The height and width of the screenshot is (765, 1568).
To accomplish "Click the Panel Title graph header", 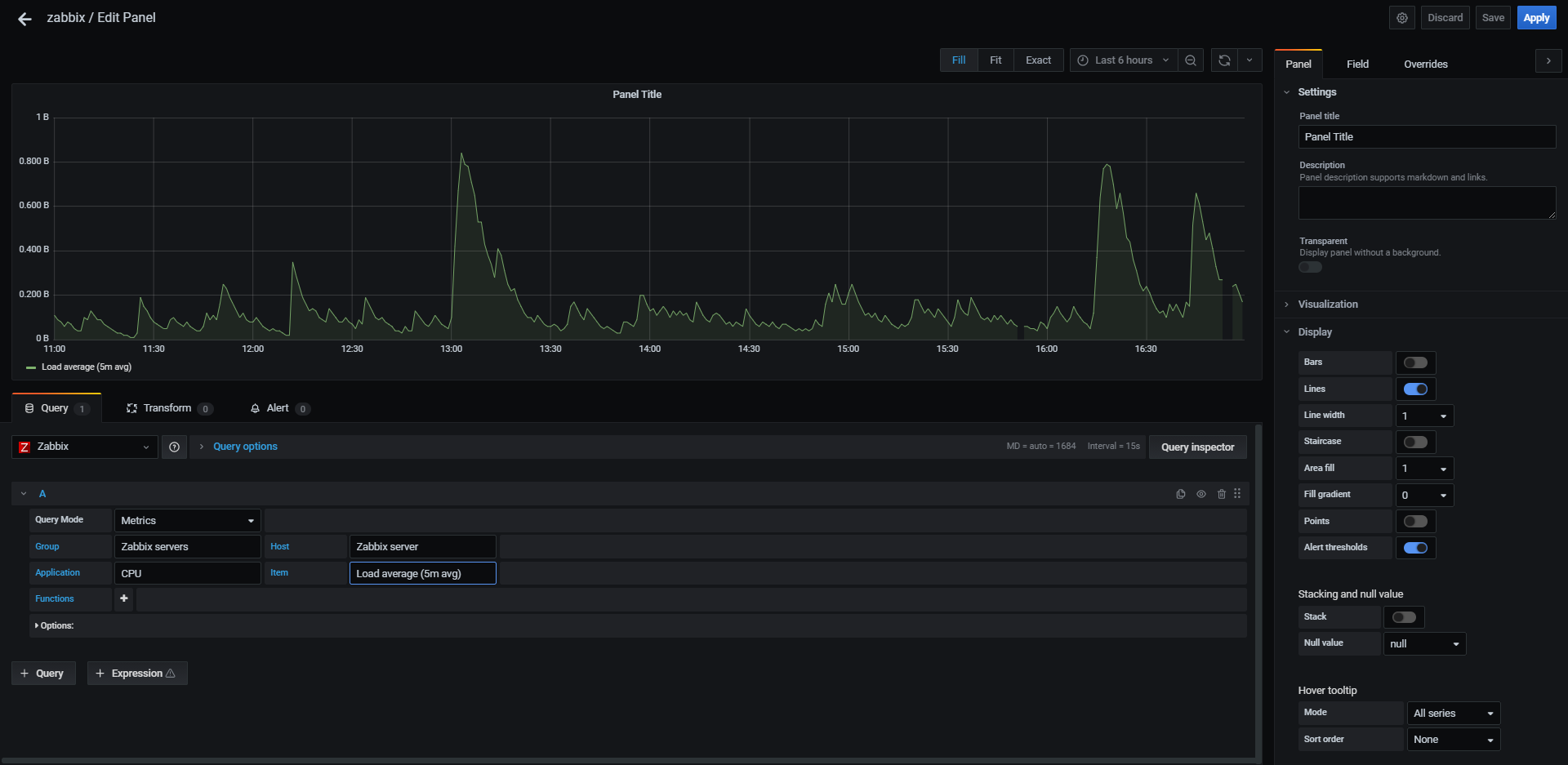I will [x=637, y=95].
